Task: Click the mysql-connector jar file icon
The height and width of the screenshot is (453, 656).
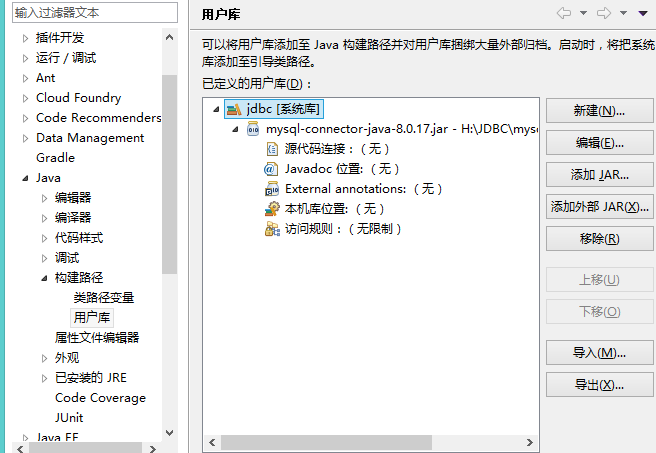Action: 253,129
